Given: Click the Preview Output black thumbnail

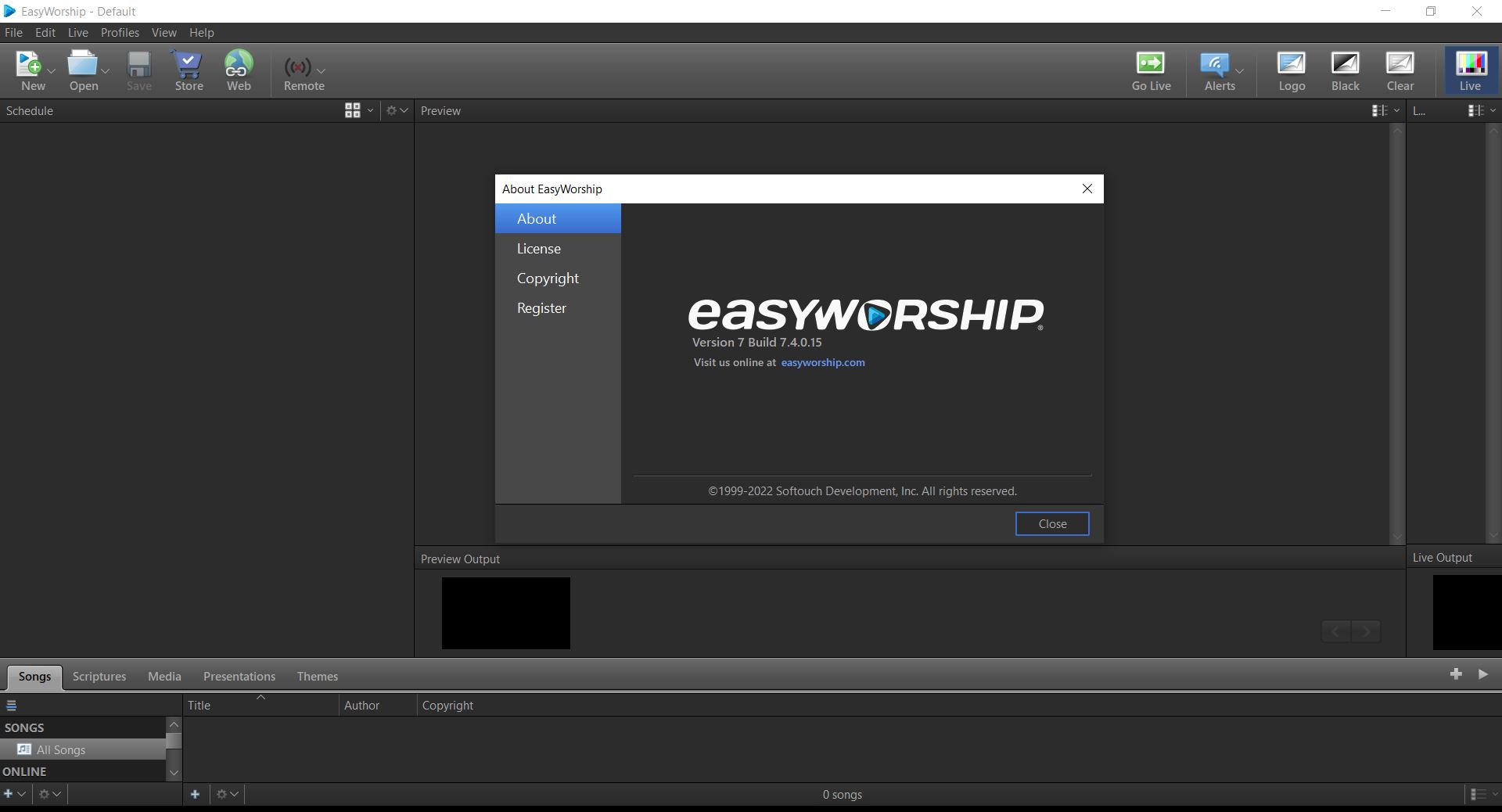Looking at the screenshot, I should [x=506, y=613].
